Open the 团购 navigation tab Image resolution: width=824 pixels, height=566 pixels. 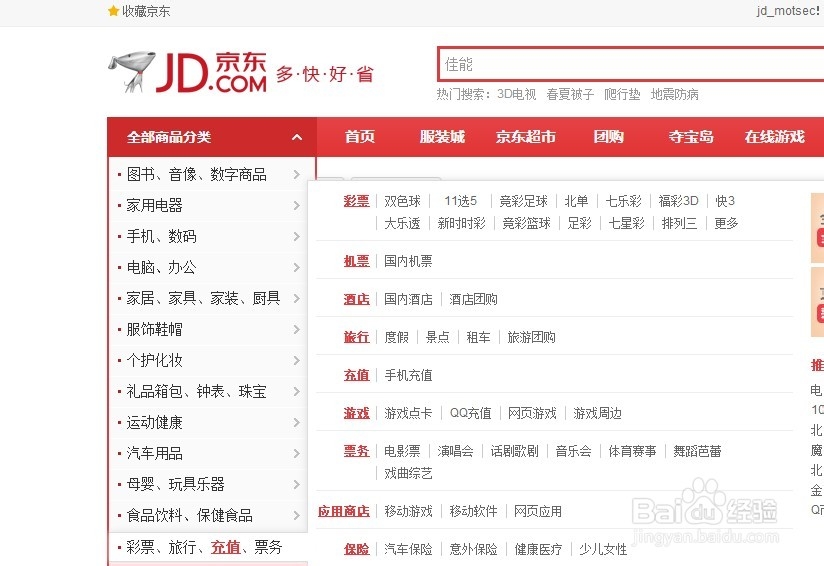609,137
